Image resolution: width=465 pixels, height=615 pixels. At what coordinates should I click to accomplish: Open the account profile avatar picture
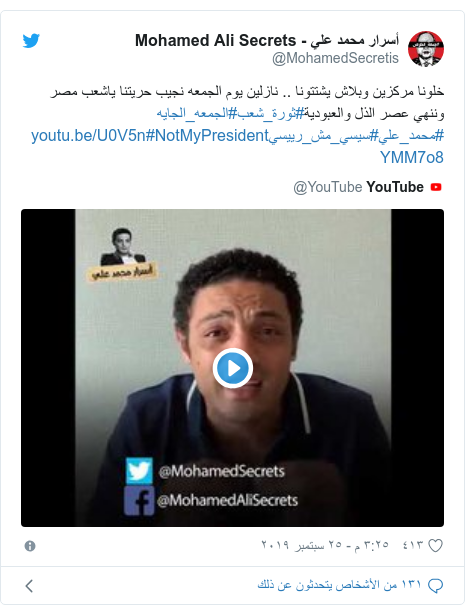coord(426,49)
